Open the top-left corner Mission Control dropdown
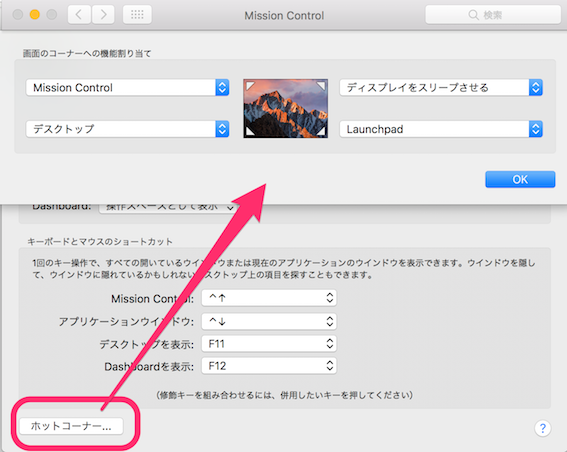 click(x=127, y=88)
